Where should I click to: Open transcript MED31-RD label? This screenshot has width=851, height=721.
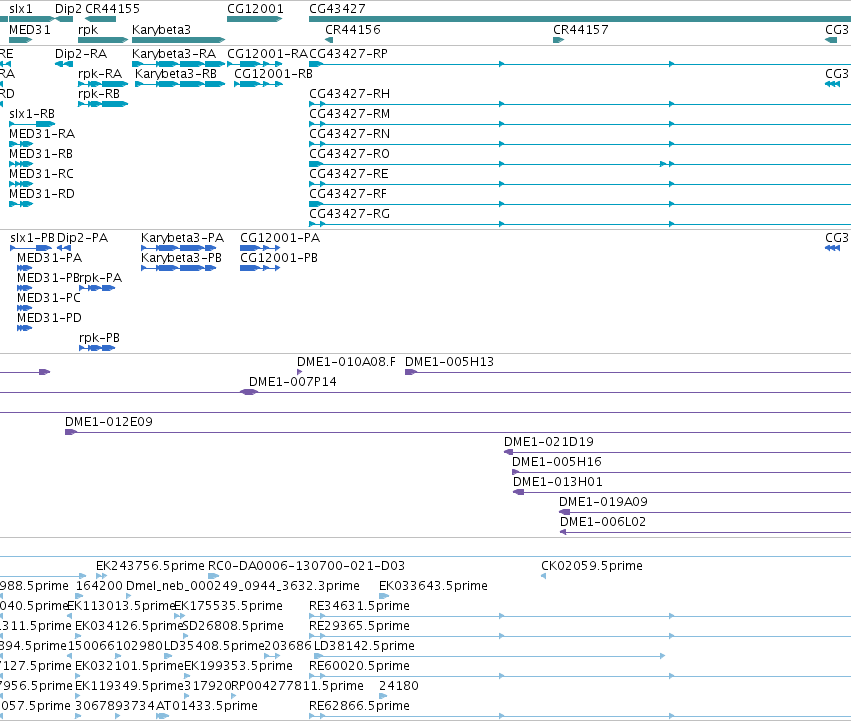tap(42, 194)
